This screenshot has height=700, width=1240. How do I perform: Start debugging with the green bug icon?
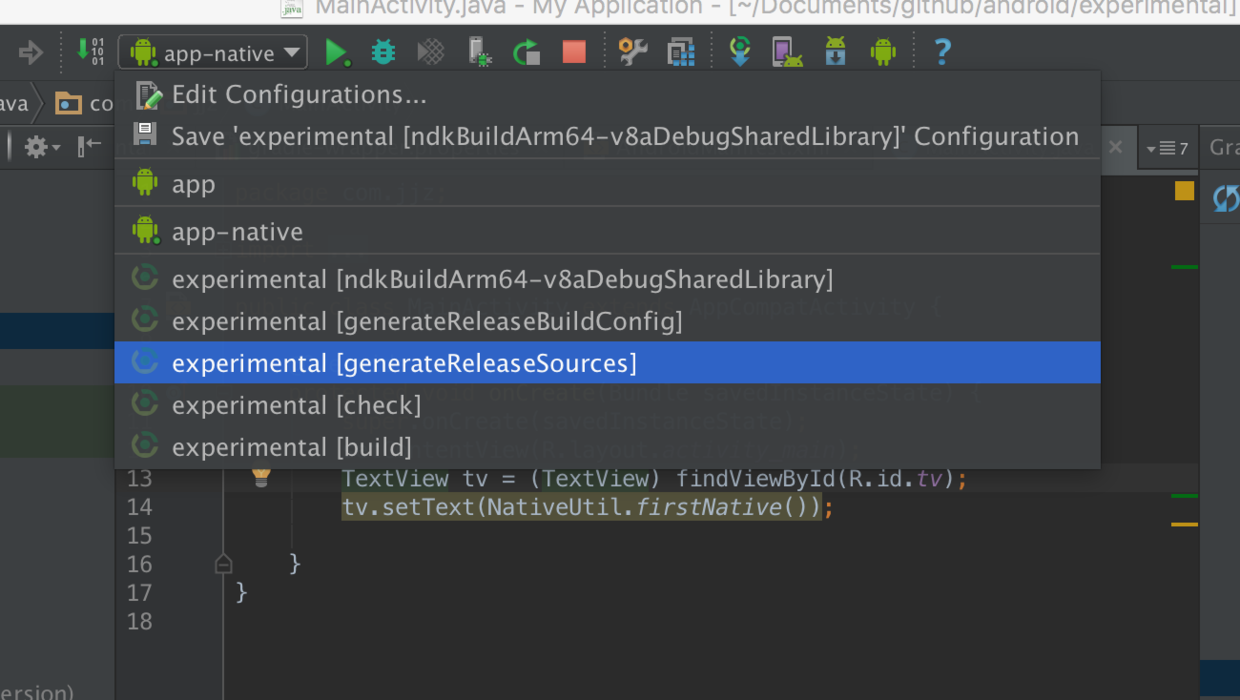point(383,52)
